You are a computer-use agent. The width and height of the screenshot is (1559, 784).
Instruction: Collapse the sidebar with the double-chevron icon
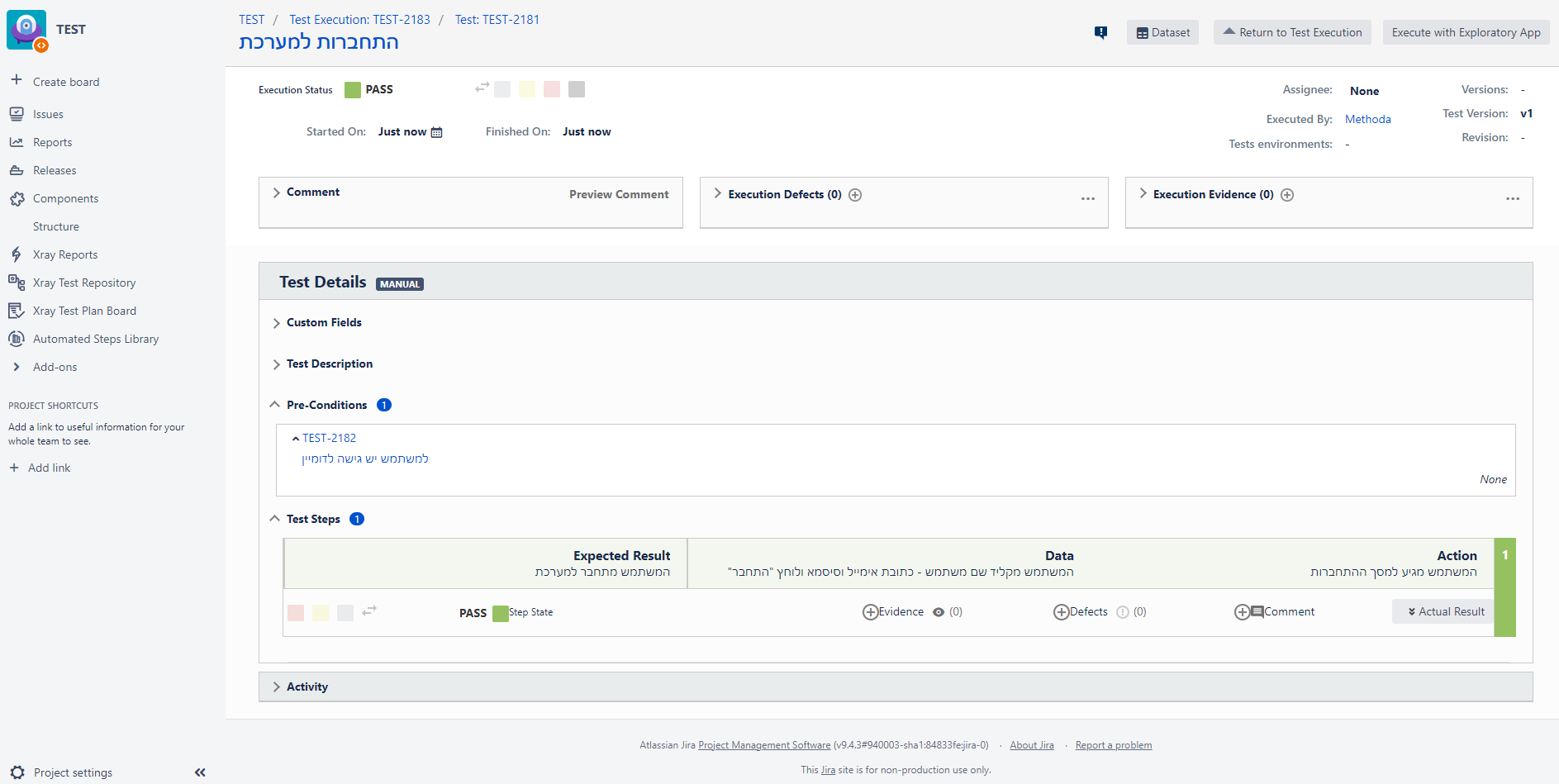coord(200,772)
